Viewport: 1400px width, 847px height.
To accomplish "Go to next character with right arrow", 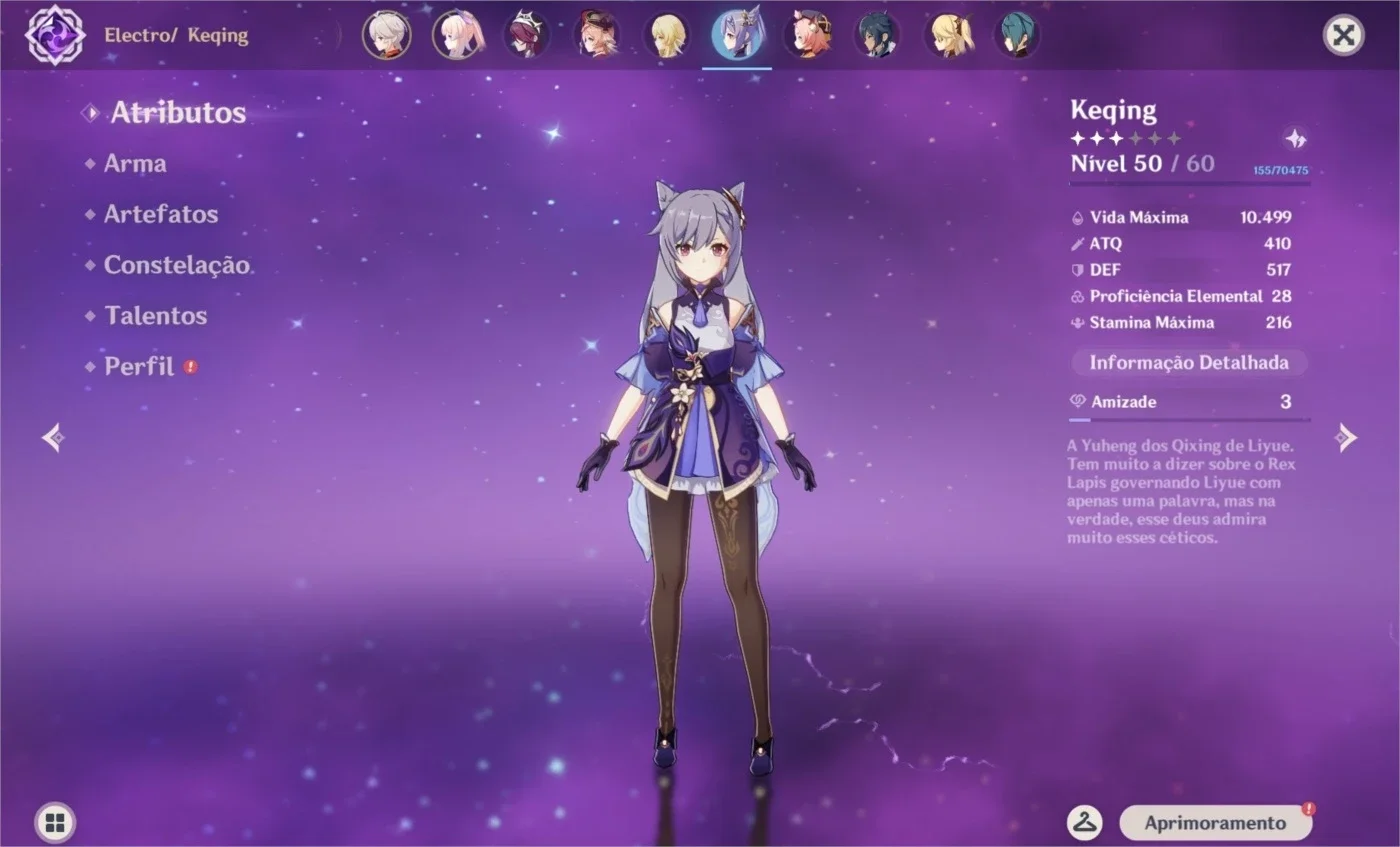I will 1347,437.
